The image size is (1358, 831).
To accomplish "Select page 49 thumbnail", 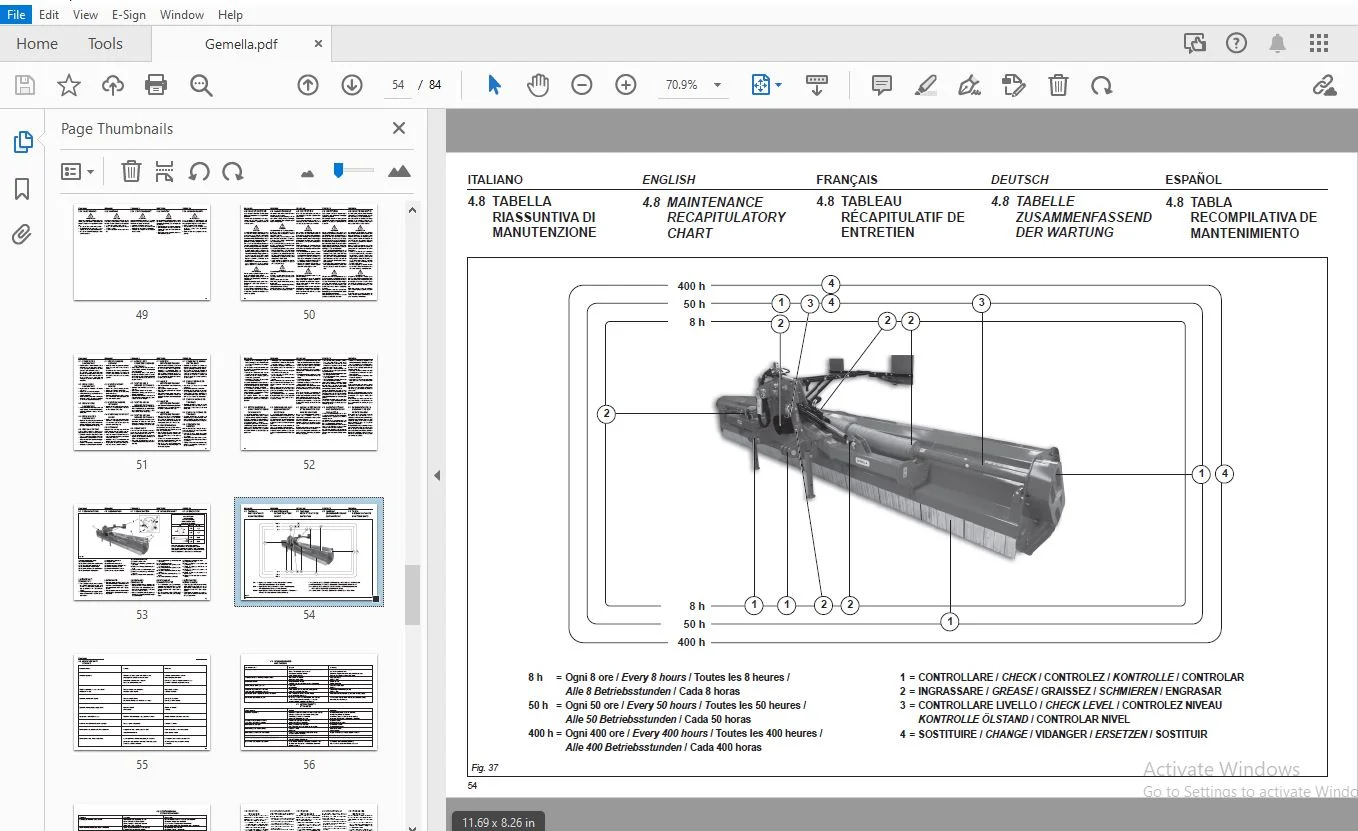I will [x=142, y=254].
